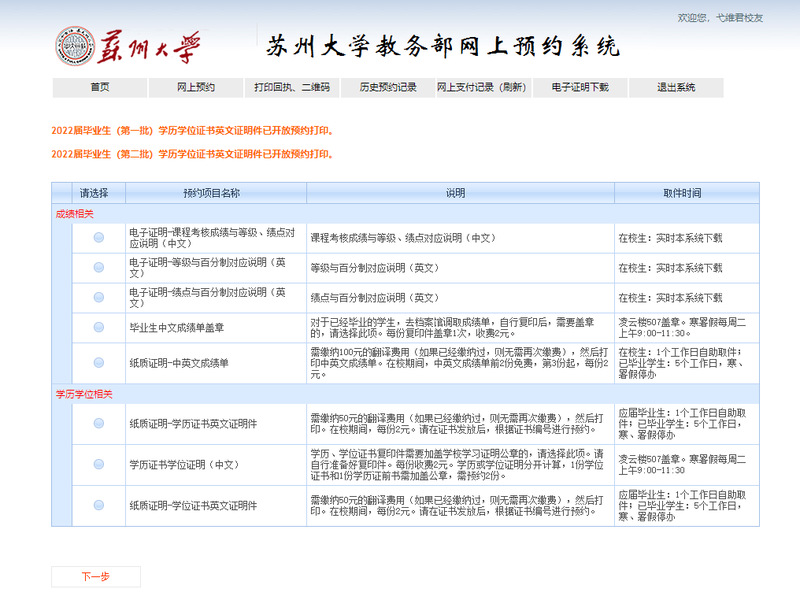Viewport: 800px width, 600px height.
Task: Click the 预约项目名称 column header
Action: click(215, 192)
